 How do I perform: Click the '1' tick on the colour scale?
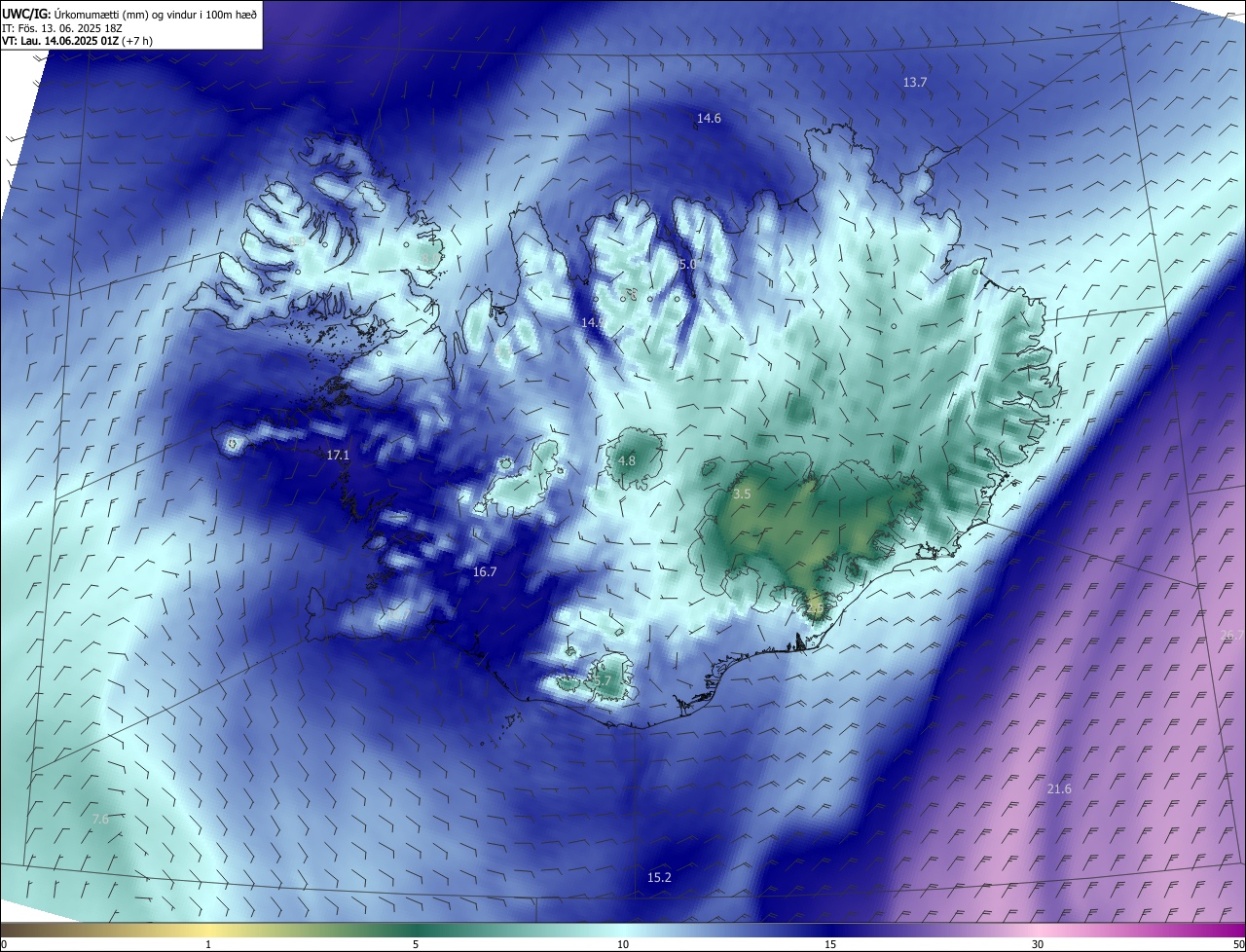pyautogui.click(x=208, y=944)
